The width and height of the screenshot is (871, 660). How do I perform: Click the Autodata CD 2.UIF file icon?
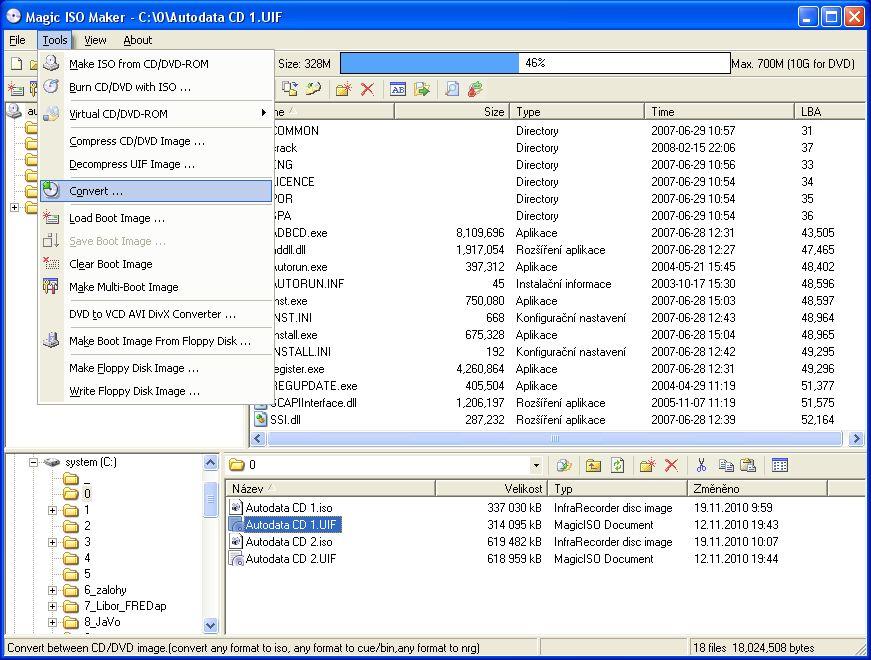point(237,559)
